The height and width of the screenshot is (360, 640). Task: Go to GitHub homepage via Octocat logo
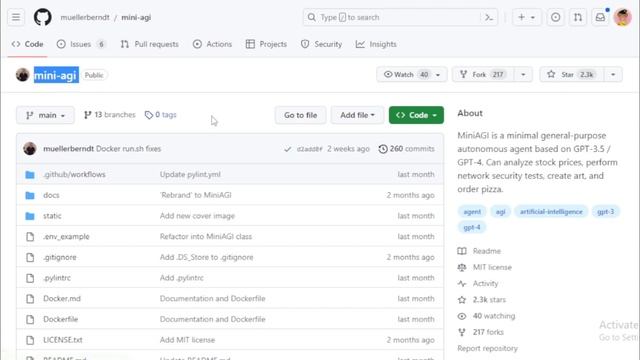[42, 17]
